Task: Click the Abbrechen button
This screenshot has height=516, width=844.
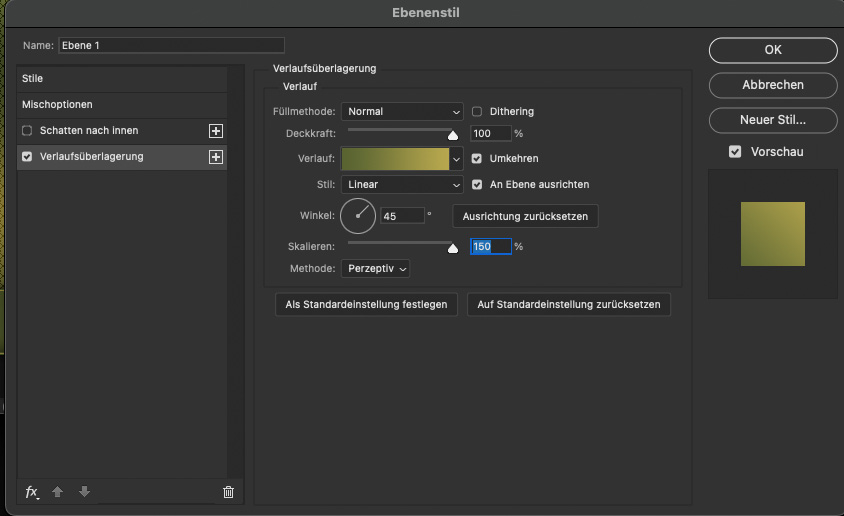Action: click(773, 85)
